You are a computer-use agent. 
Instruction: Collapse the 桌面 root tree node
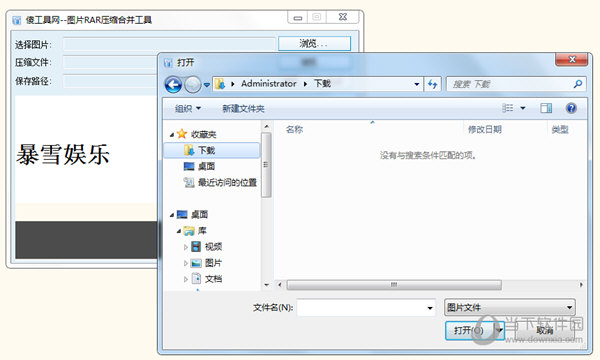coord(172,215)
